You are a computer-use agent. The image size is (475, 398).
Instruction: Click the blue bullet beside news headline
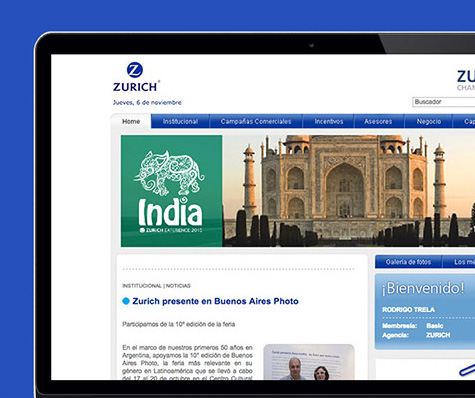(126, 301)
